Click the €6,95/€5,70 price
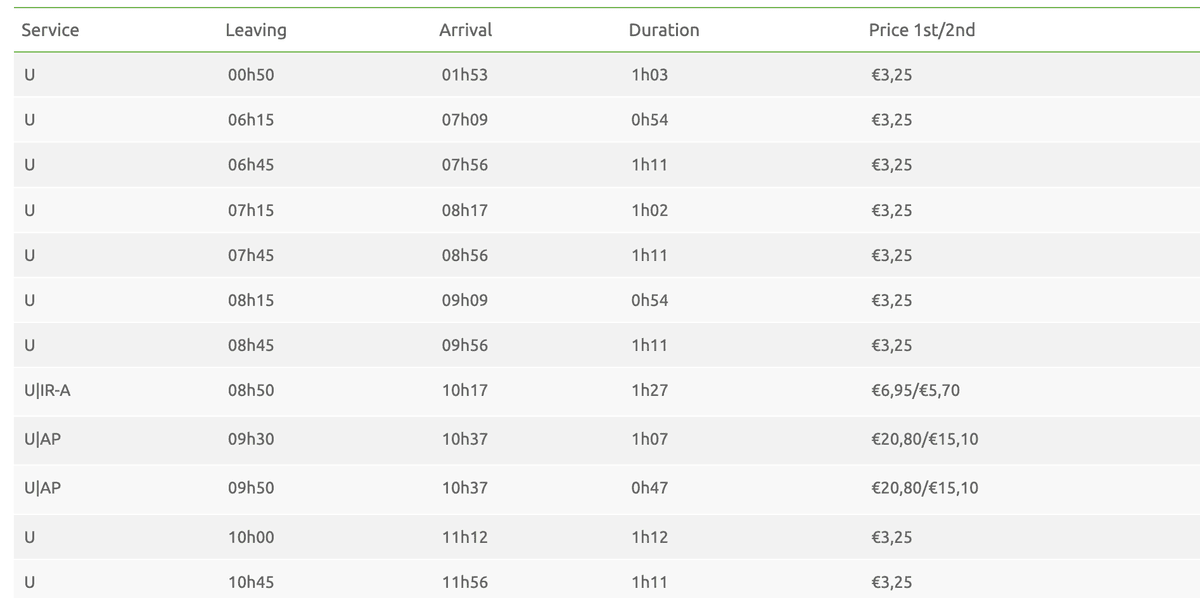 [915, 390]
